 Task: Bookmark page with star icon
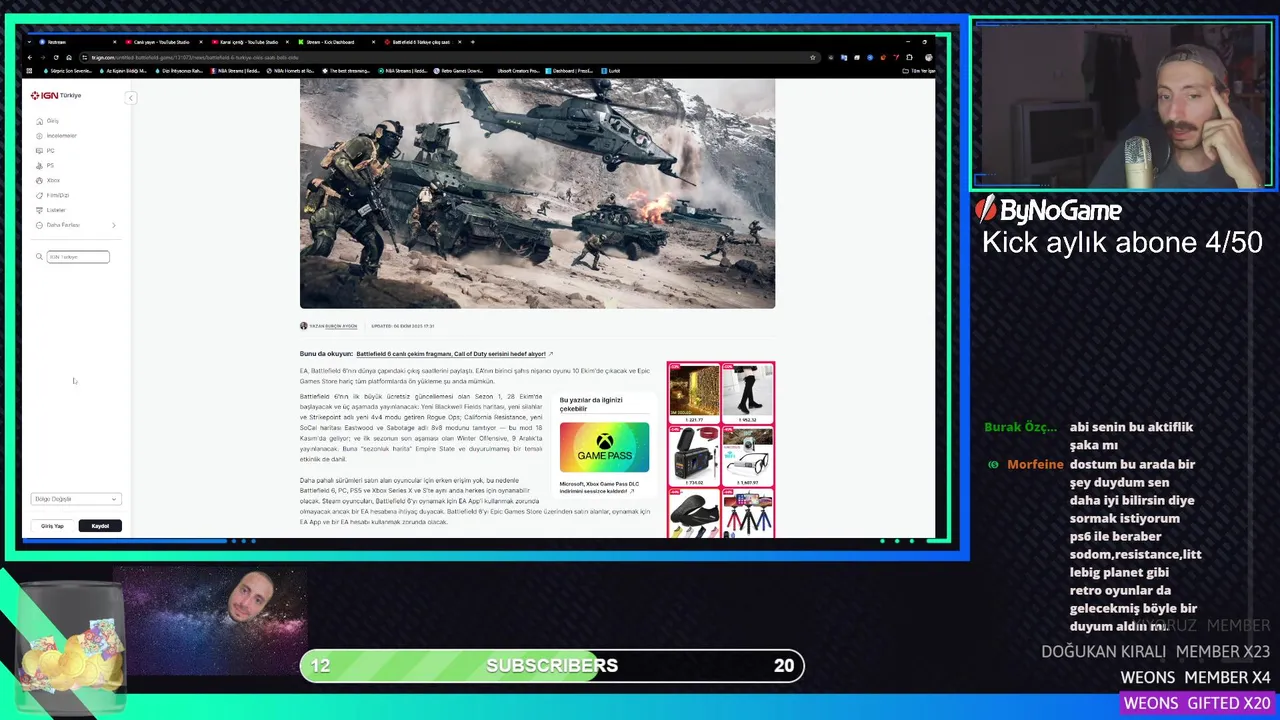coord(812,57)
